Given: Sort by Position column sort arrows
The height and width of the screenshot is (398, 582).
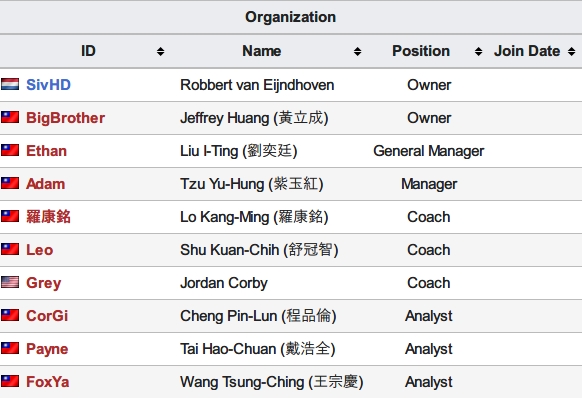Looking at the screenshot, I should [478, 51].
